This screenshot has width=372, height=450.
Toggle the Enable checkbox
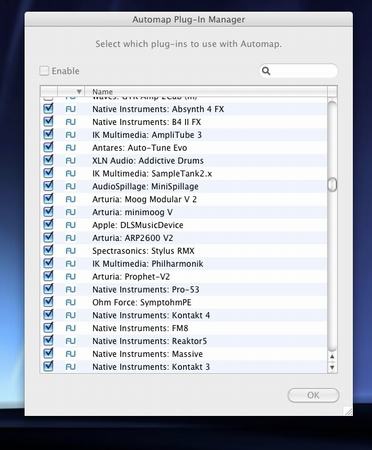point(44,71)
